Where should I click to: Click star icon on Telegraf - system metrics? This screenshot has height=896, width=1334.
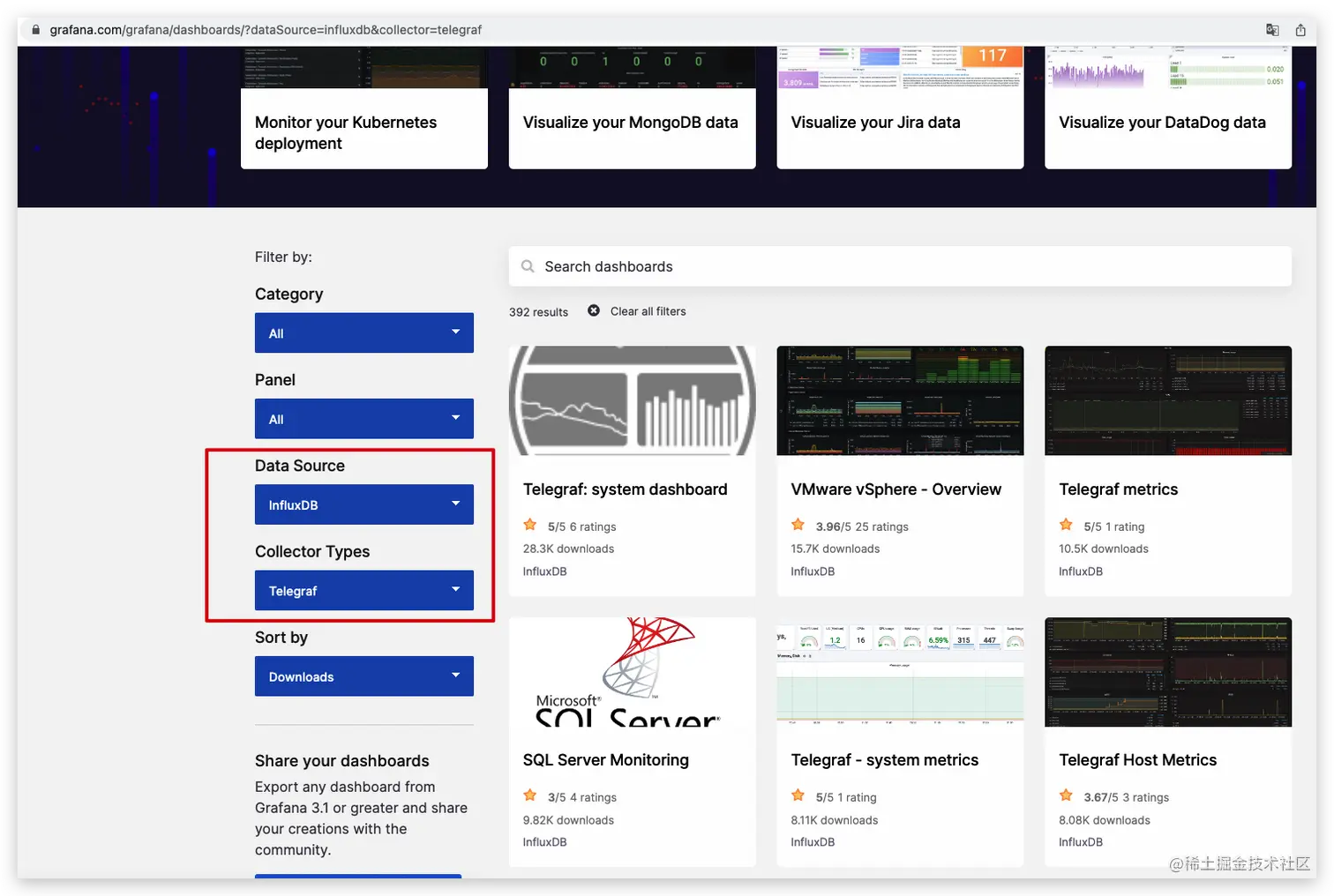[798, 795]
